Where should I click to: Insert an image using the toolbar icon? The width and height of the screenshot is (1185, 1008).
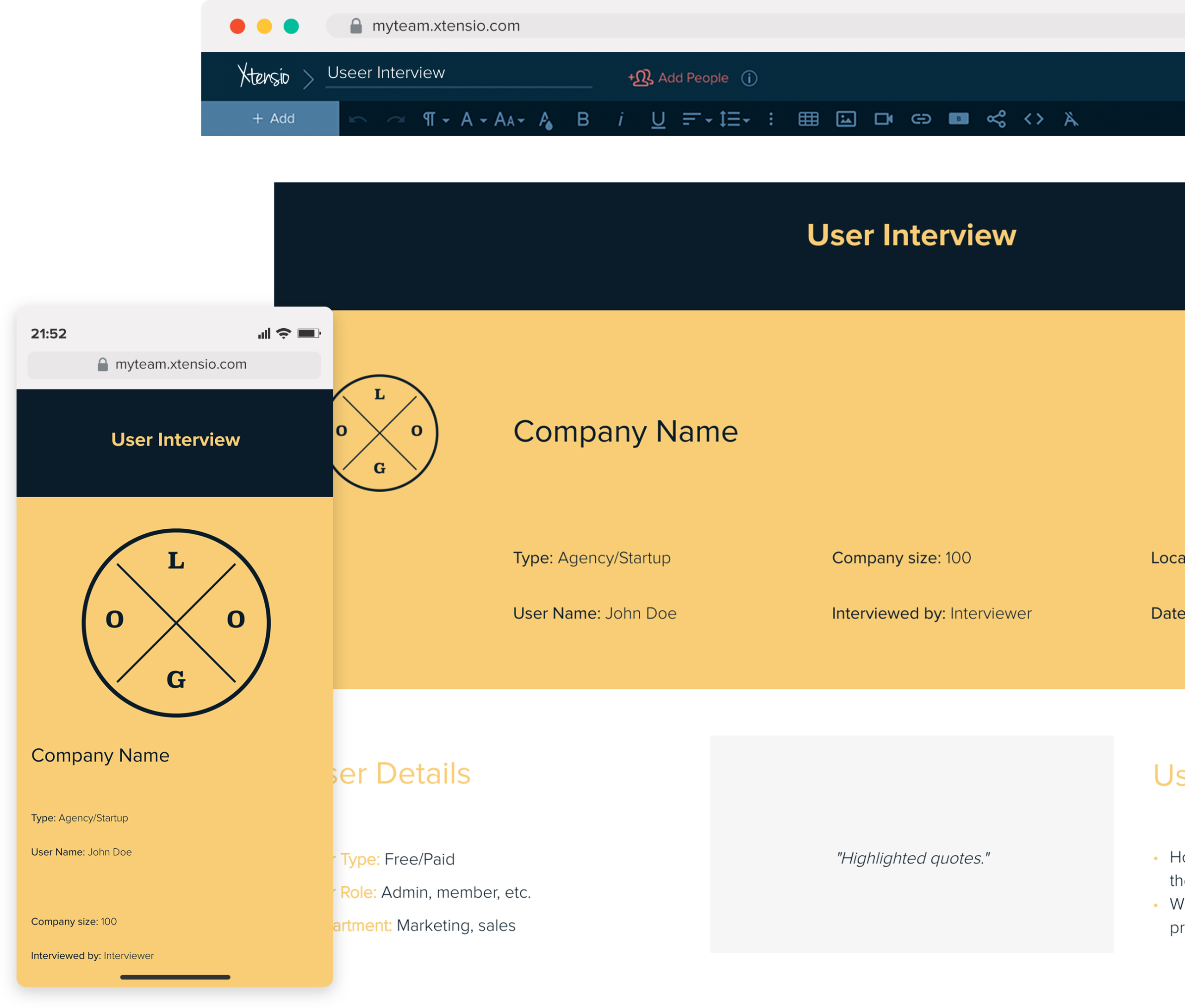pos(846,119)
